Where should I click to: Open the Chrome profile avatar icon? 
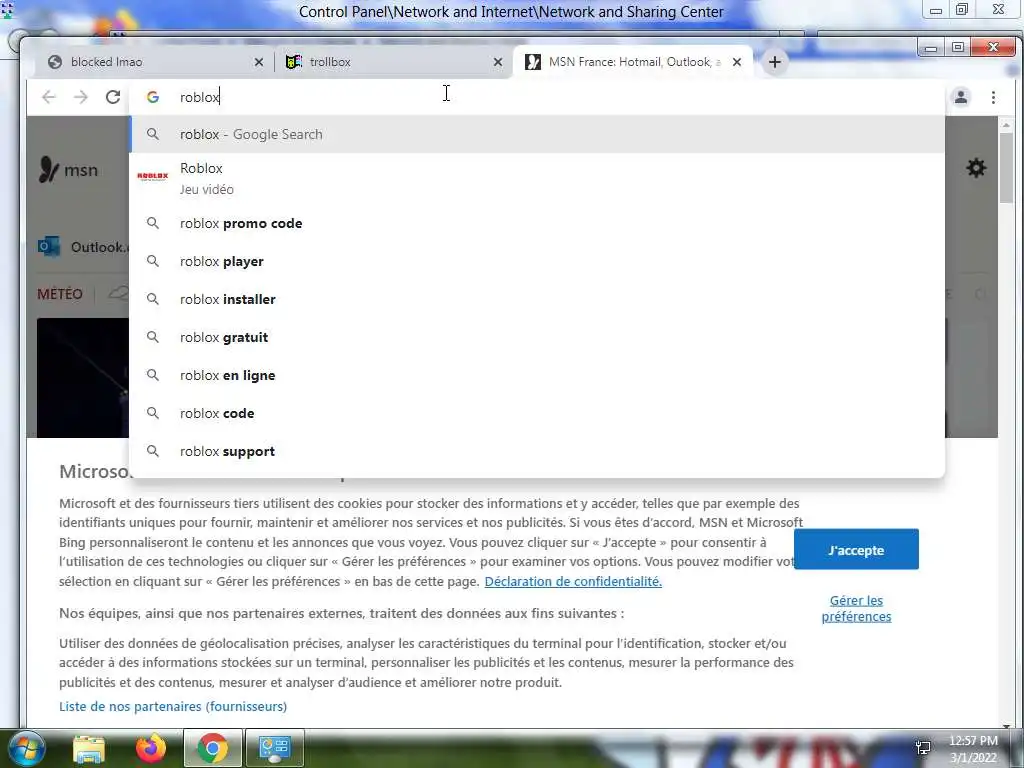point(961,97)
